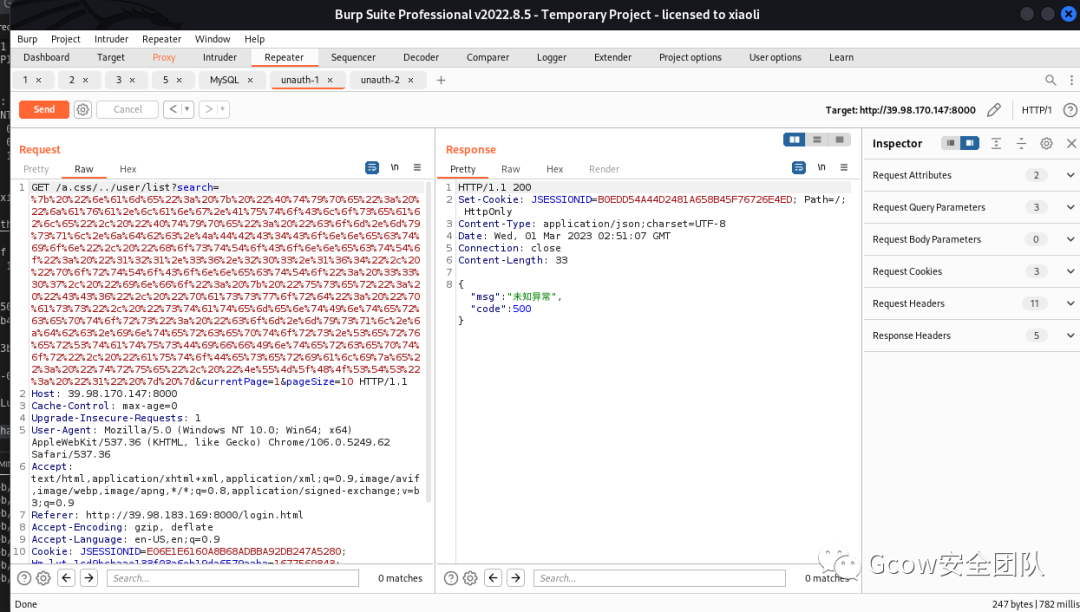Focus the request search field
Image resolution: width=1080 pixels, height=612 pixels.
(x=233, y=578)
